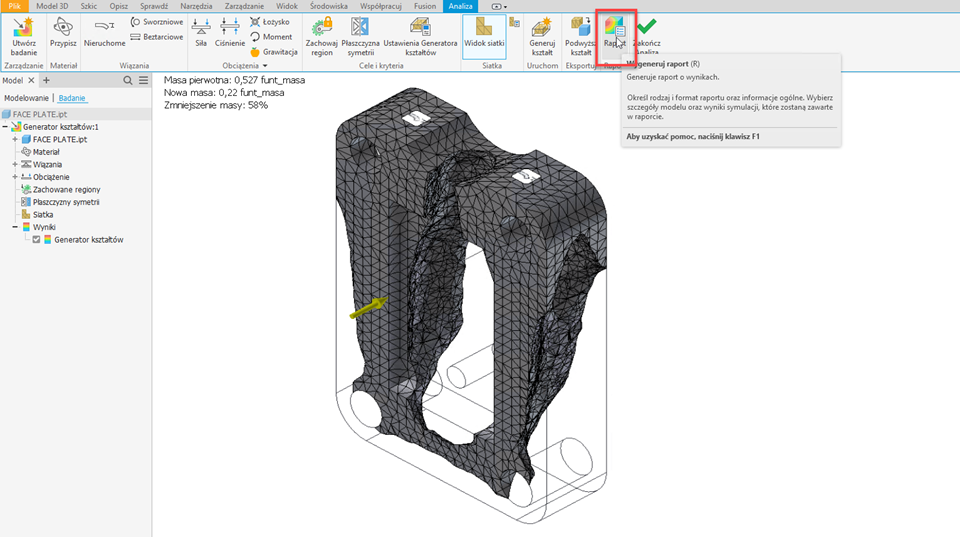Image resolution: width=960 pixels, height=537 pixels.
Task: Close the Model browser panel tab
Action: pyautogui.click(x=31, y=80)
